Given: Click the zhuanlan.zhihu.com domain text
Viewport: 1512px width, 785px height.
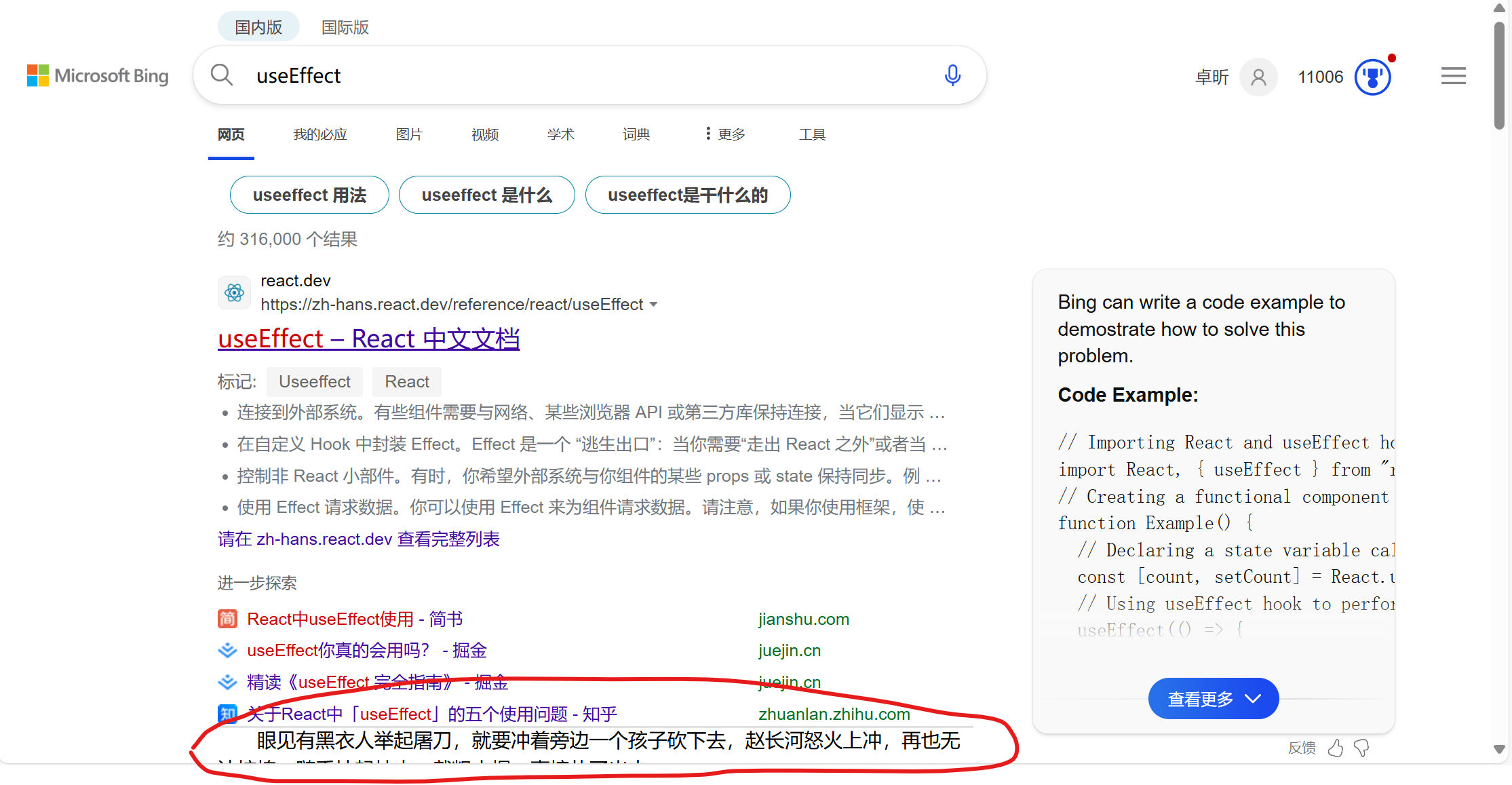Looking at the screenshot, I should 834,714.
